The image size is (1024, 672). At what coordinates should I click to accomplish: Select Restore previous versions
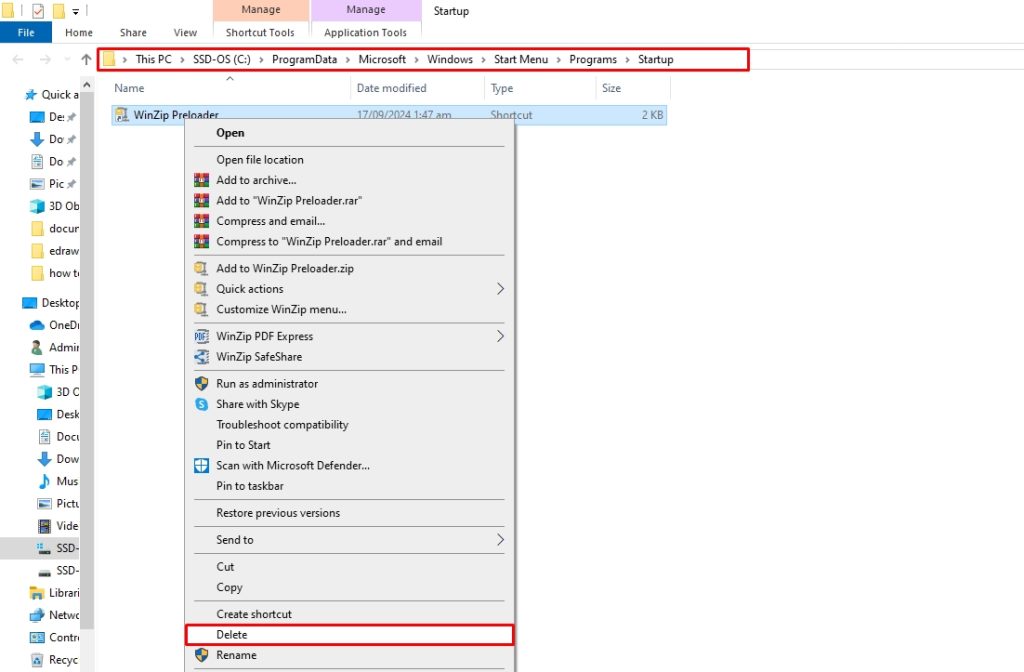pos(349,513)
